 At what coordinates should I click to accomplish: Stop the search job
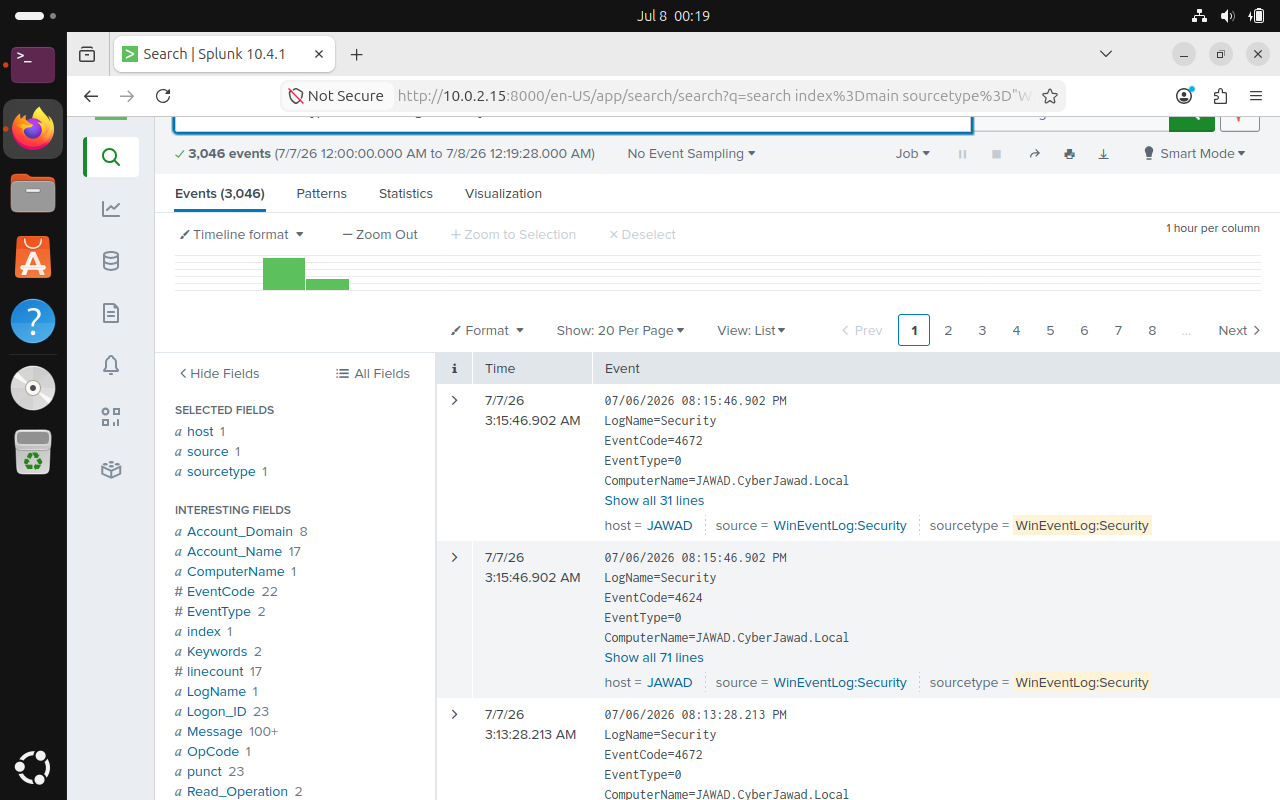coord(996,154)
